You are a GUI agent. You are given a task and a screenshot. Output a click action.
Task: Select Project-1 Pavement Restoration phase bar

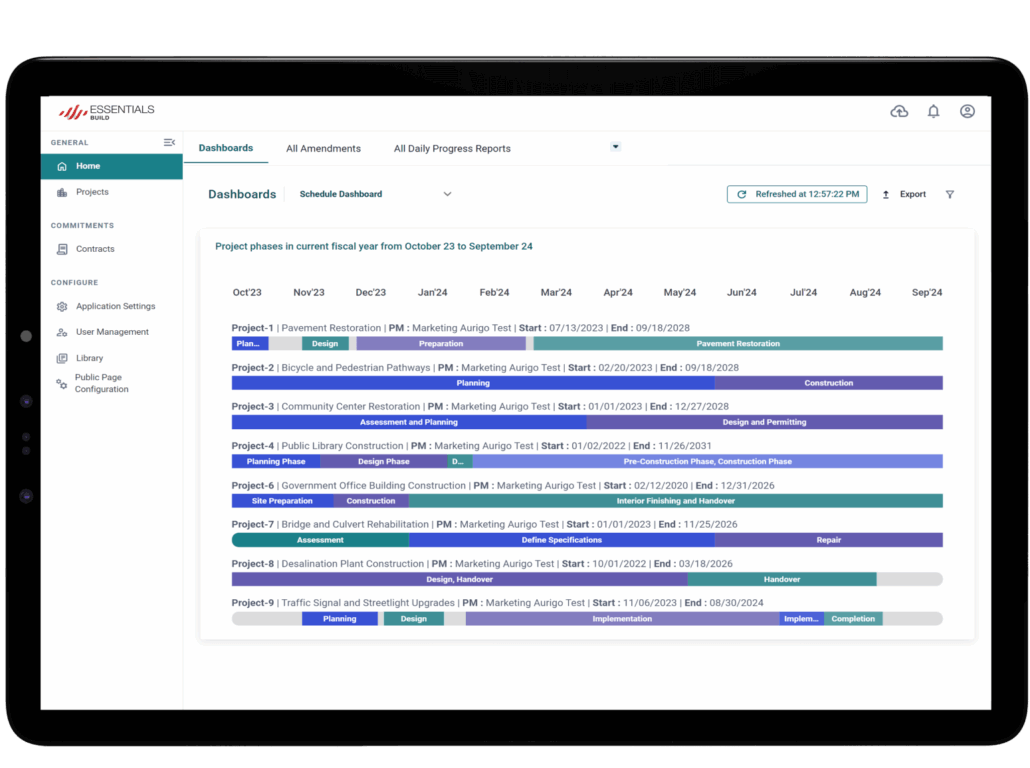737,344
